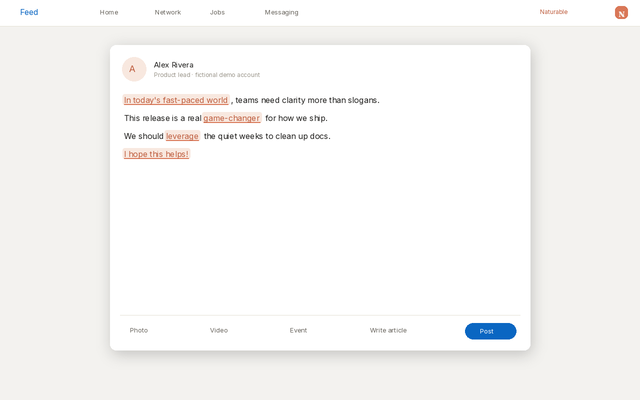Open the Network tab
640x400 pixels.
click(167, 12)
